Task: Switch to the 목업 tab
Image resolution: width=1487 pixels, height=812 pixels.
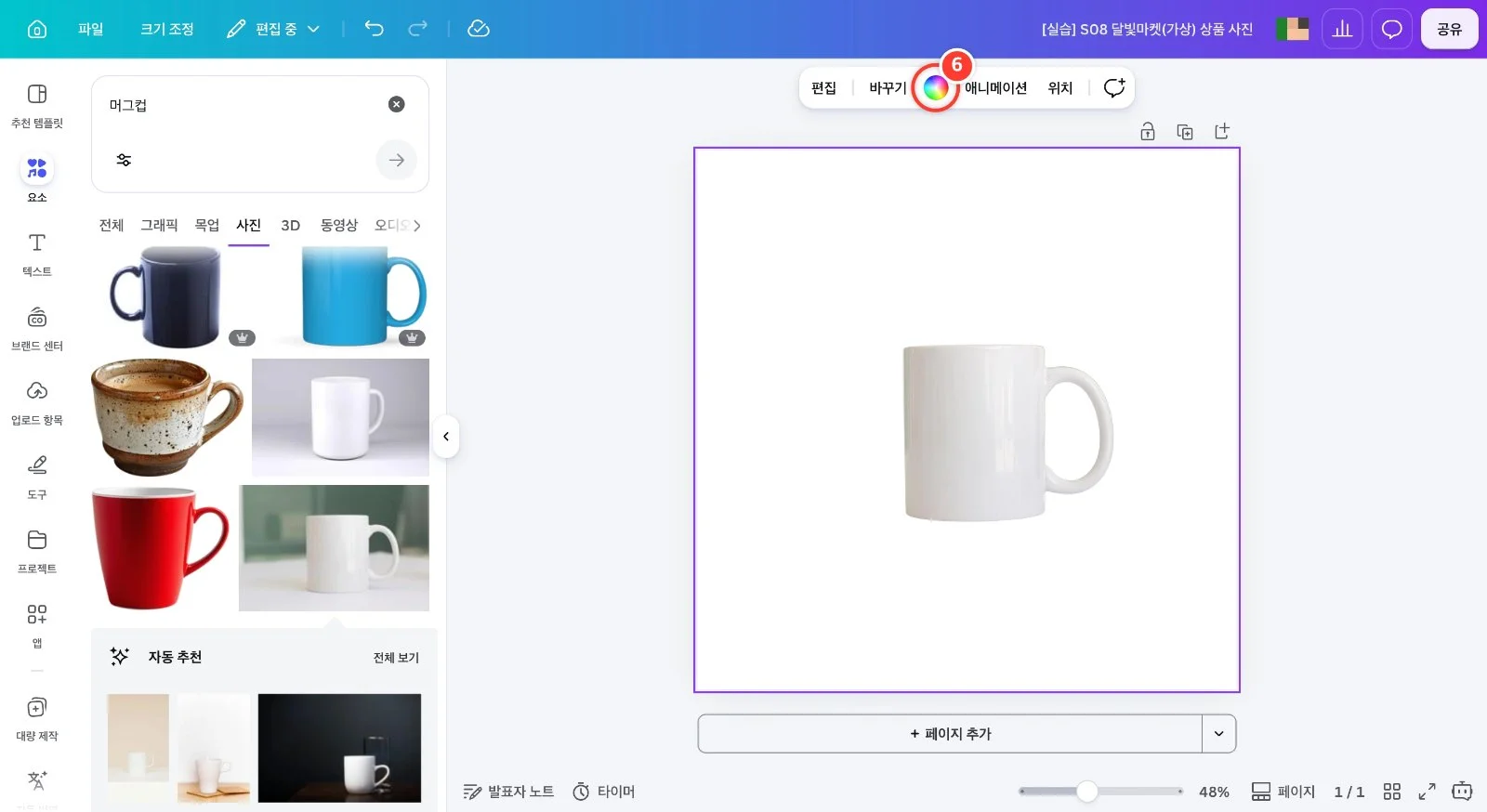Action: (206, 225)
